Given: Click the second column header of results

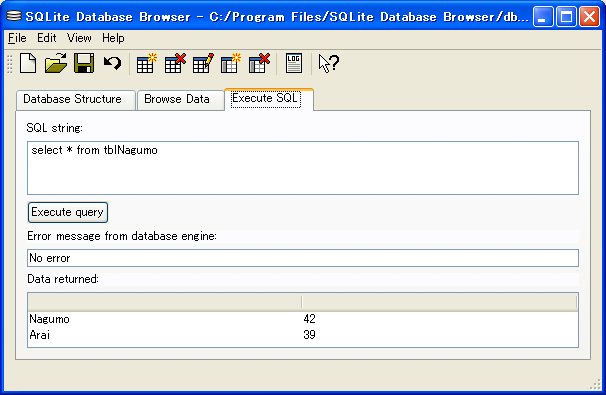Looking at the screenshot, I should (x=439, y=302).
